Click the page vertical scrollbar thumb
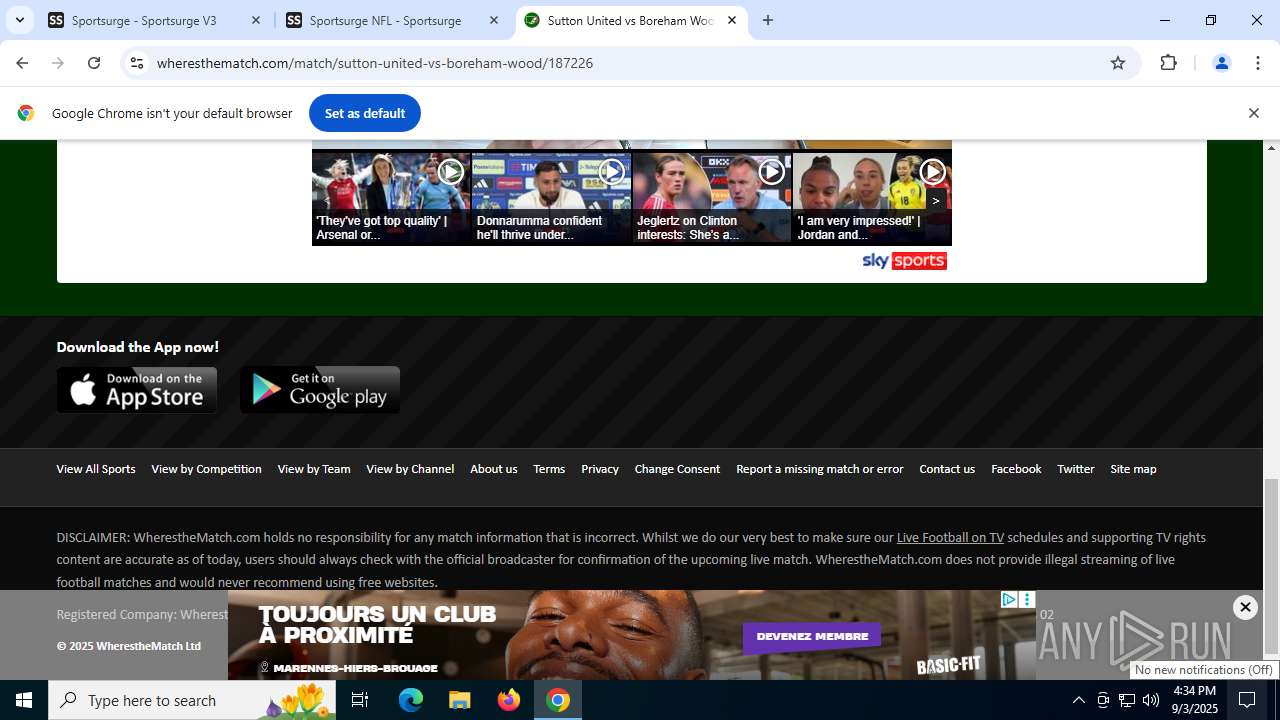The height and width of the screenshot is (720, 1280). (1272, 565)
